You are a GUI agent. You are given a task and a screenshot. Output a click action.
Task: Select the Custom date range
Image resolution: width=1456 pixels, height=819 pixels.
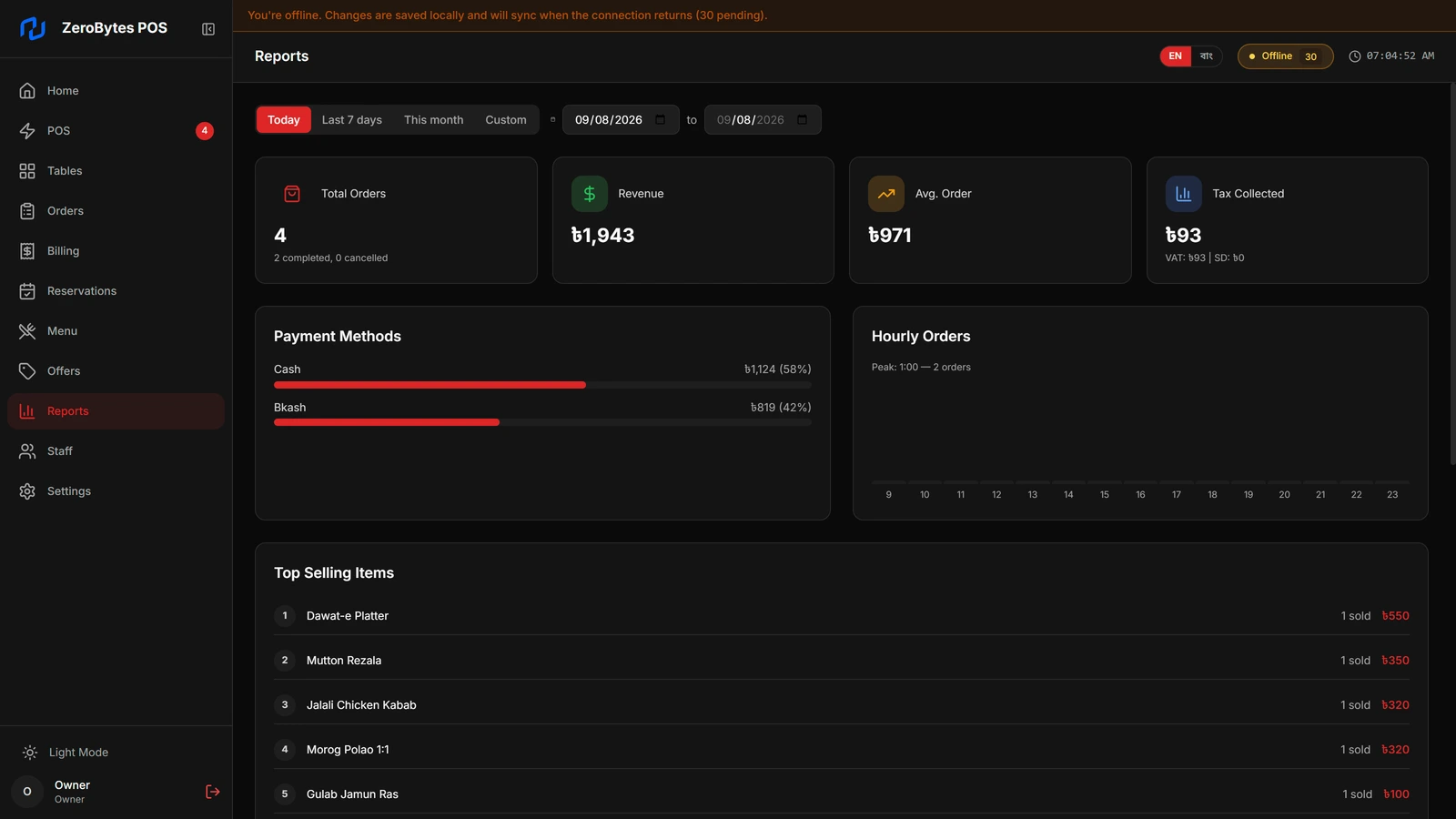(506, 120)
